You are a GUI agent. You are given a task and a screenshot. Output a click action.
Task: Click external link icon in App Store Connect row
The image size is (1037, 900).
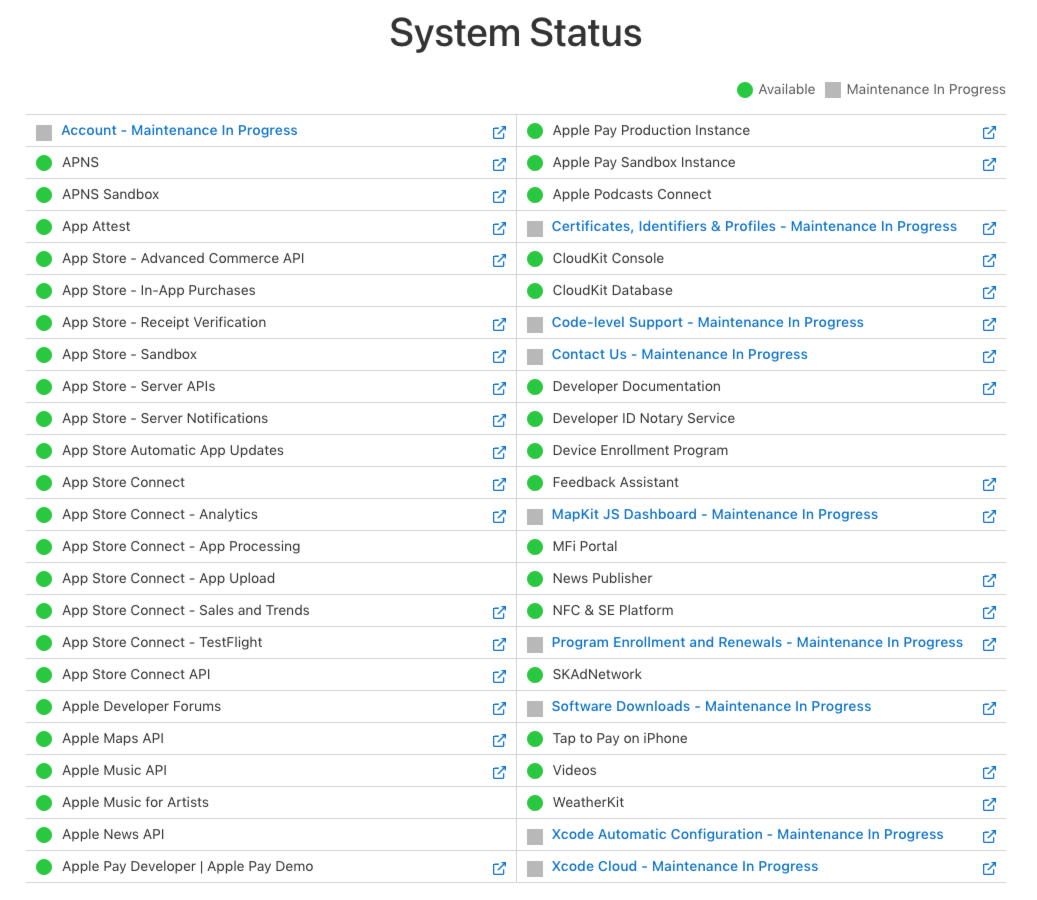(x=499, y=484)
